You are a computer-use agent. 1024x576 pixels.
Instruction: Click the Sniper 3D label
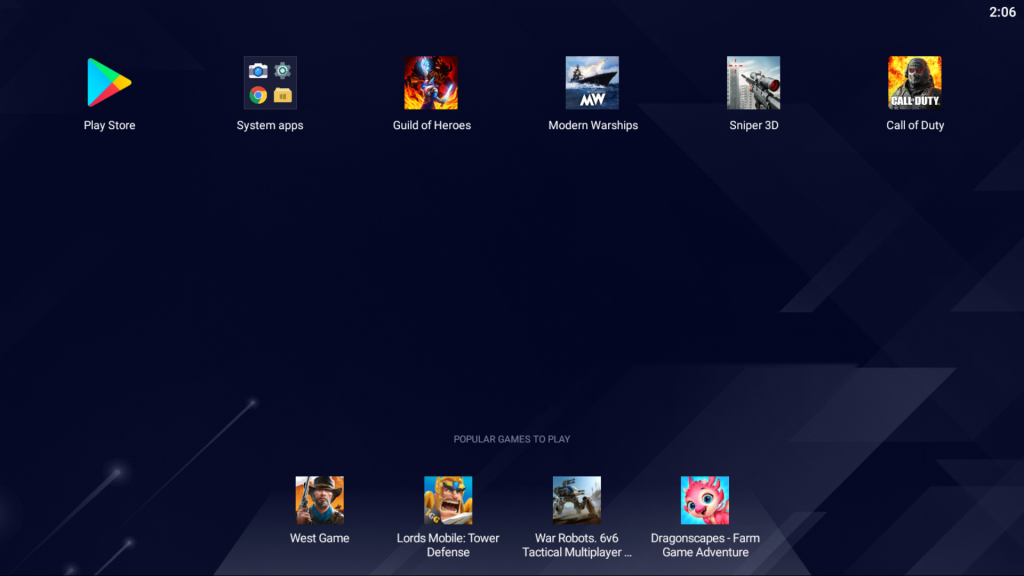tap(754, 125)
